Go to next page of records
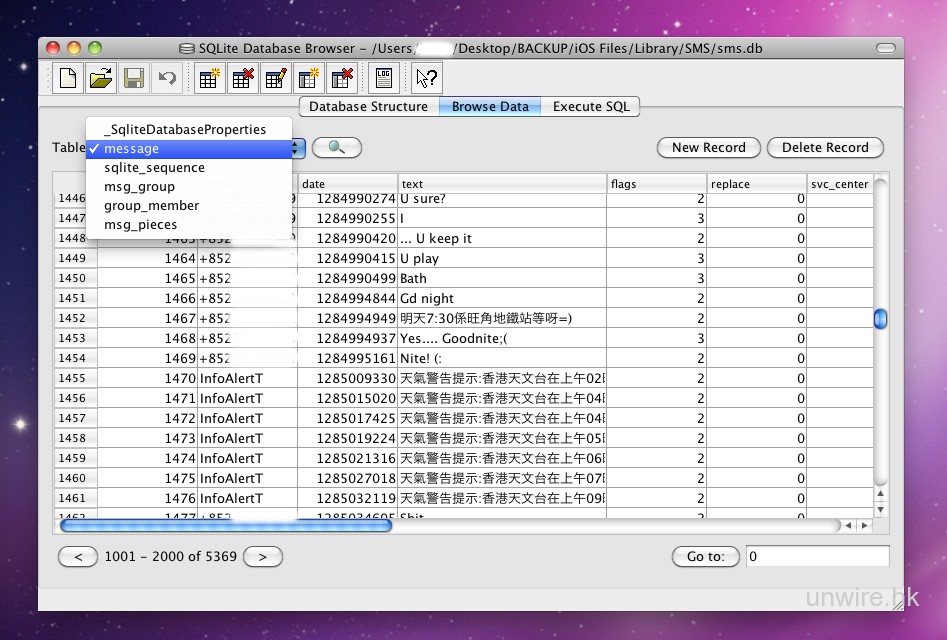 point(263,557)
